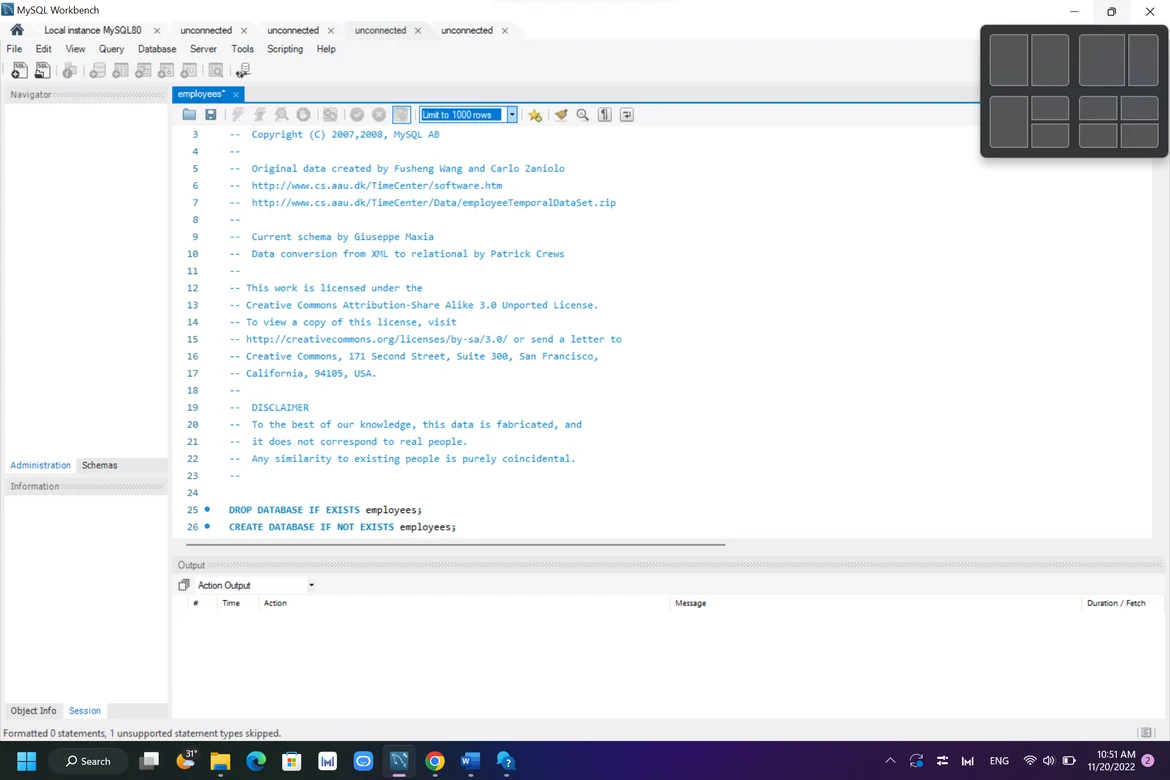Click the reconnect to DBMS icon

[x=242, y=70]
